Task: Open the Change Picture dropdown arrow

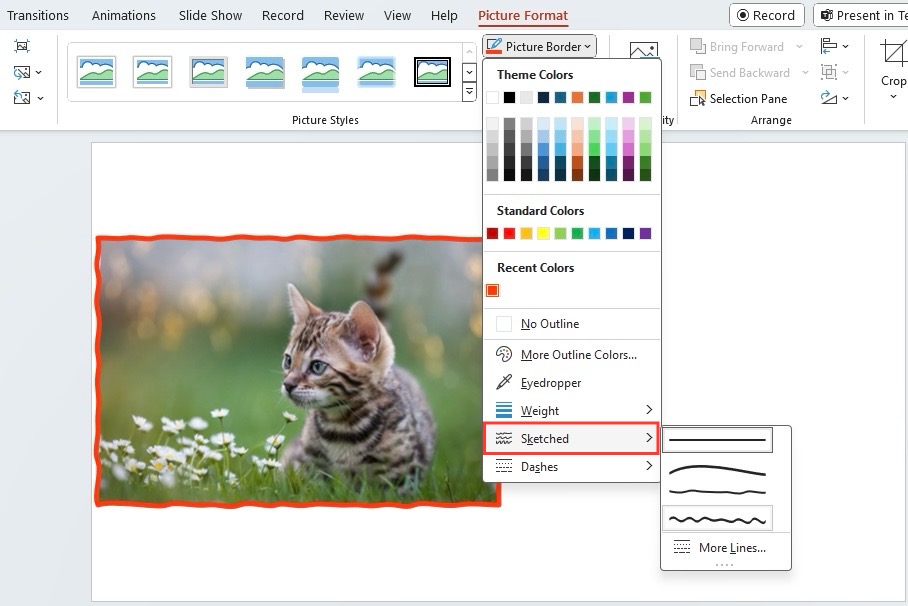Action: pyautogui.click(x=39, y=72)
